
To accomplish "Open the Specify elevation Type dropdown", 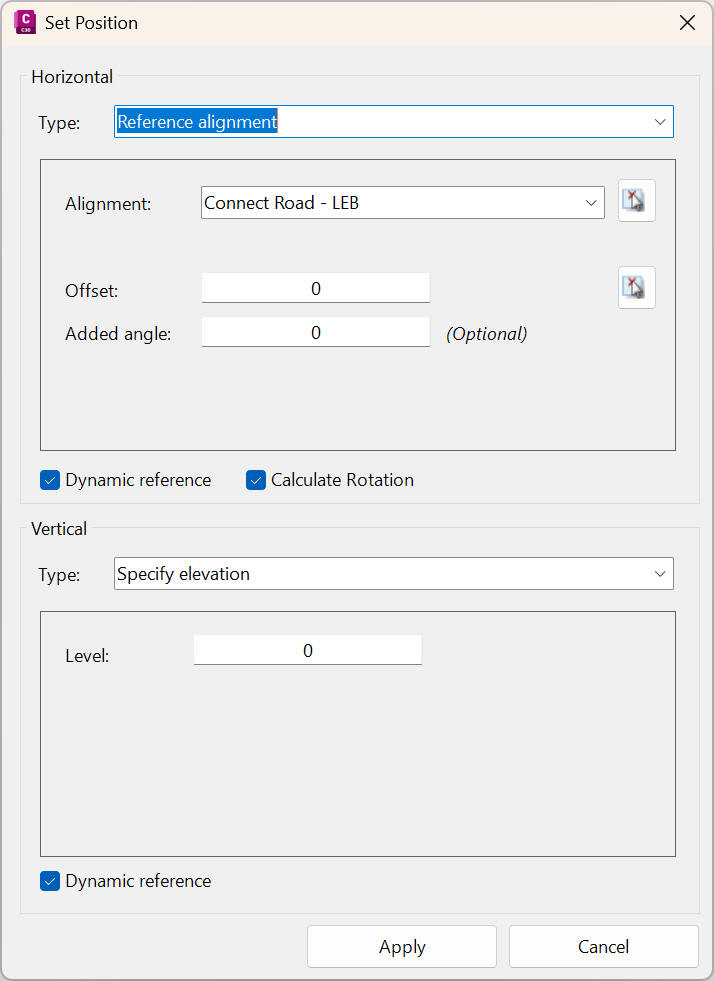I will point(394,574).
